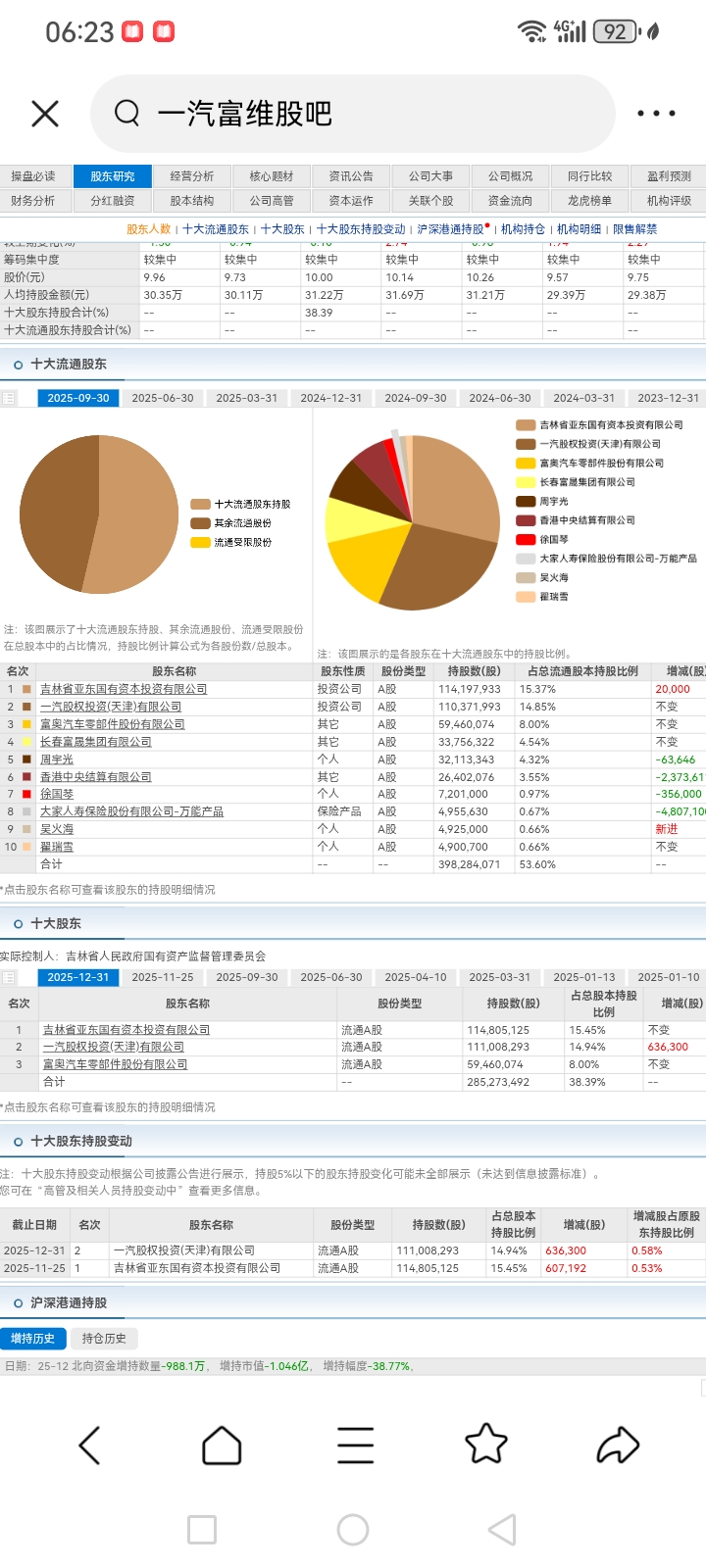Open the 同行比较 tab

(x=590, y=176)
